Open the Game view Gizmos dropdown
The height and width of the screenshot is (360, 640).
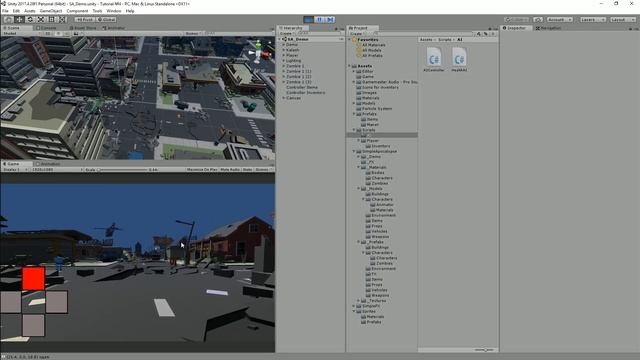click(x=263, y=169)
